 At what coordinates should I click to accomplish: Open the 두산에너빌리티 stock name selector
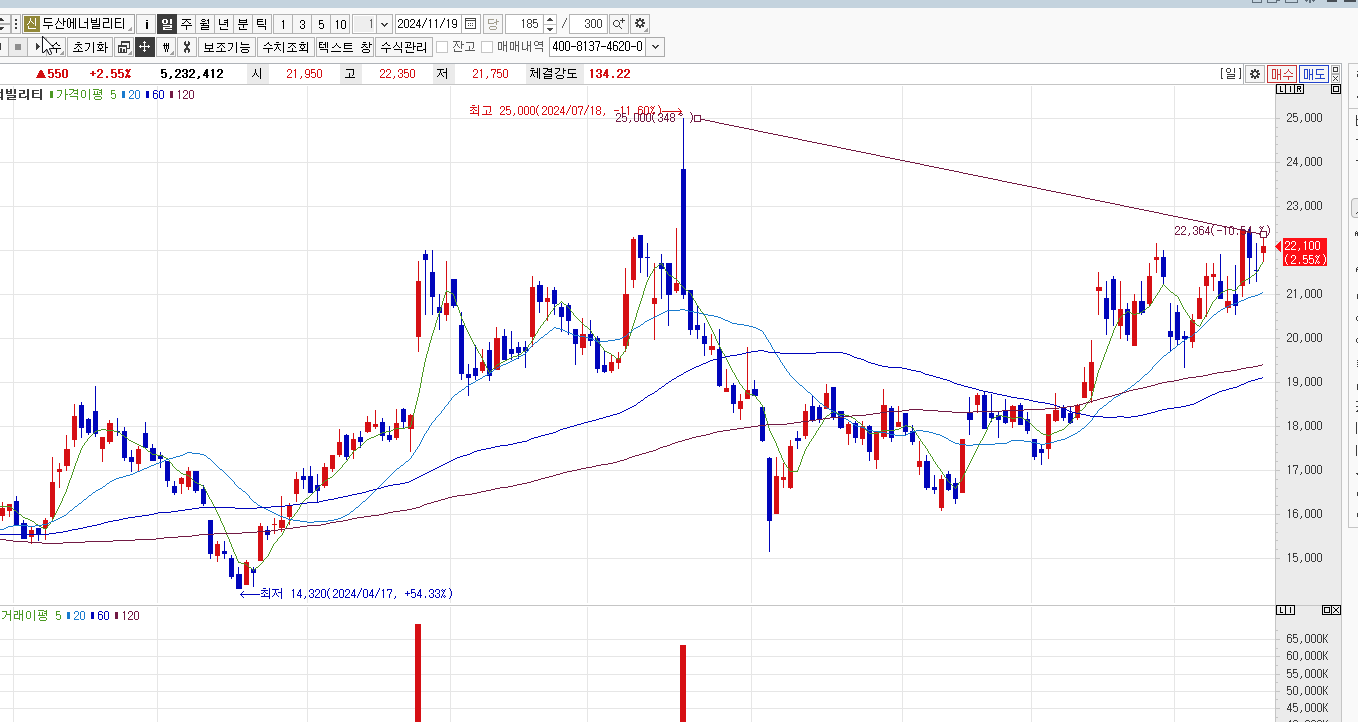tap(84, 23)
